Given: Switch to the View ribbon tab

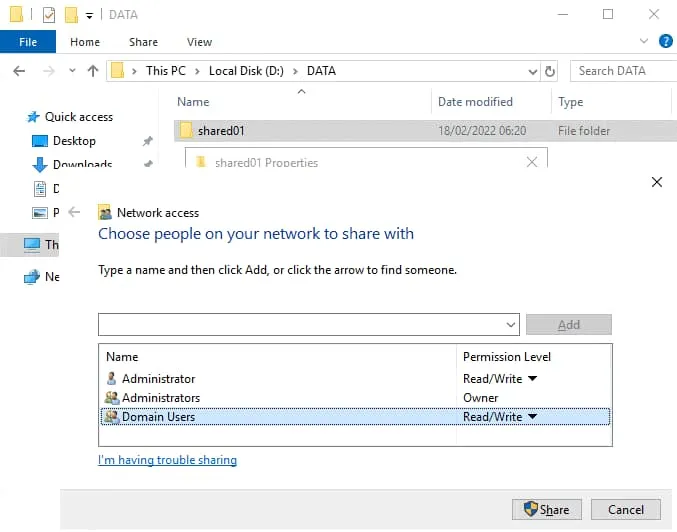Looking at the screenshot, I should click(199, 42).
